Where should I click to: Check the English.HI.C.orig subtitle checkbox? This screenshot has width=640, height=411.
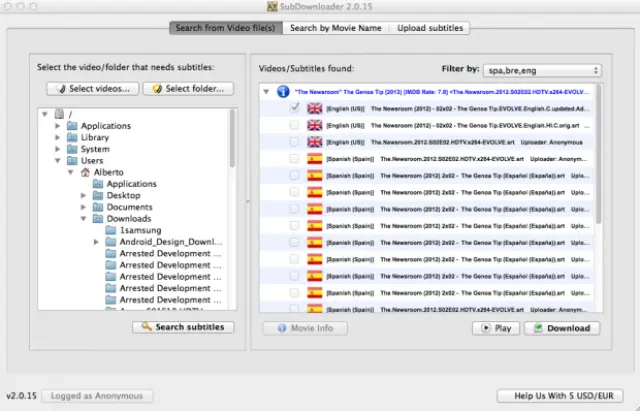pos(294,125)
